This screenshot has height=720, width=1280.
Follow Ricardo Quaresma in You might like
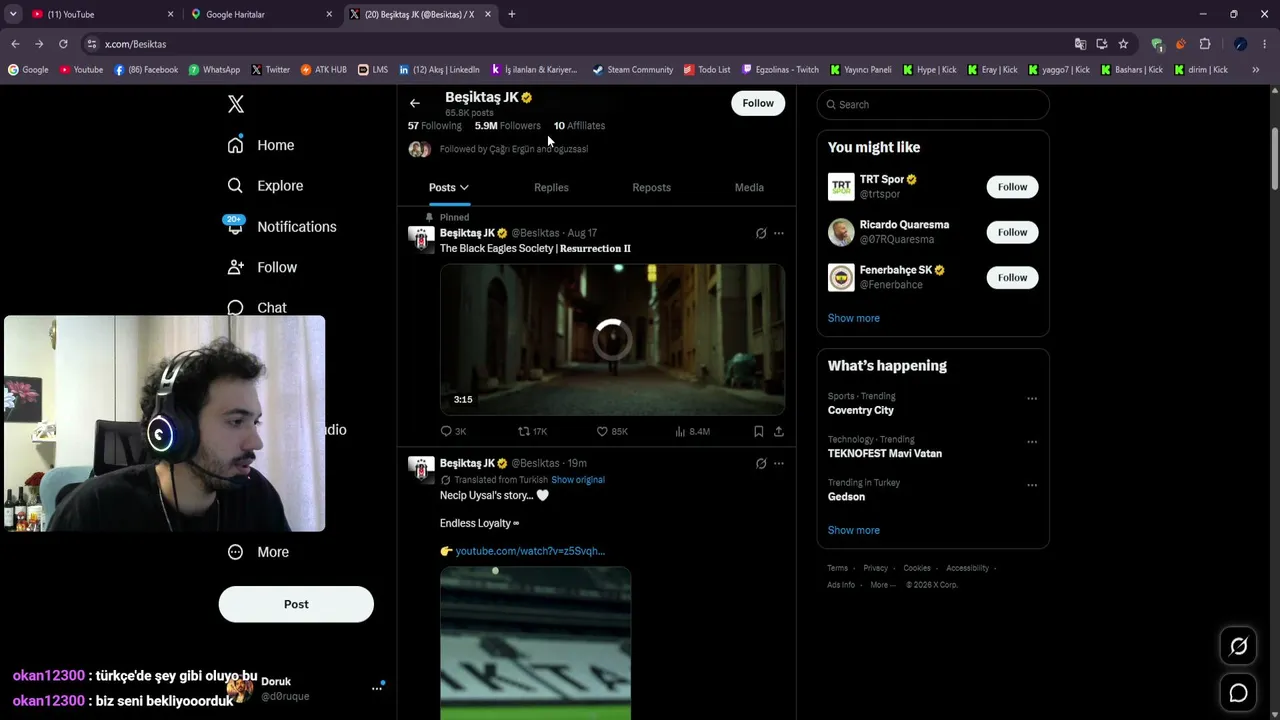click(x=1012, y=232)
